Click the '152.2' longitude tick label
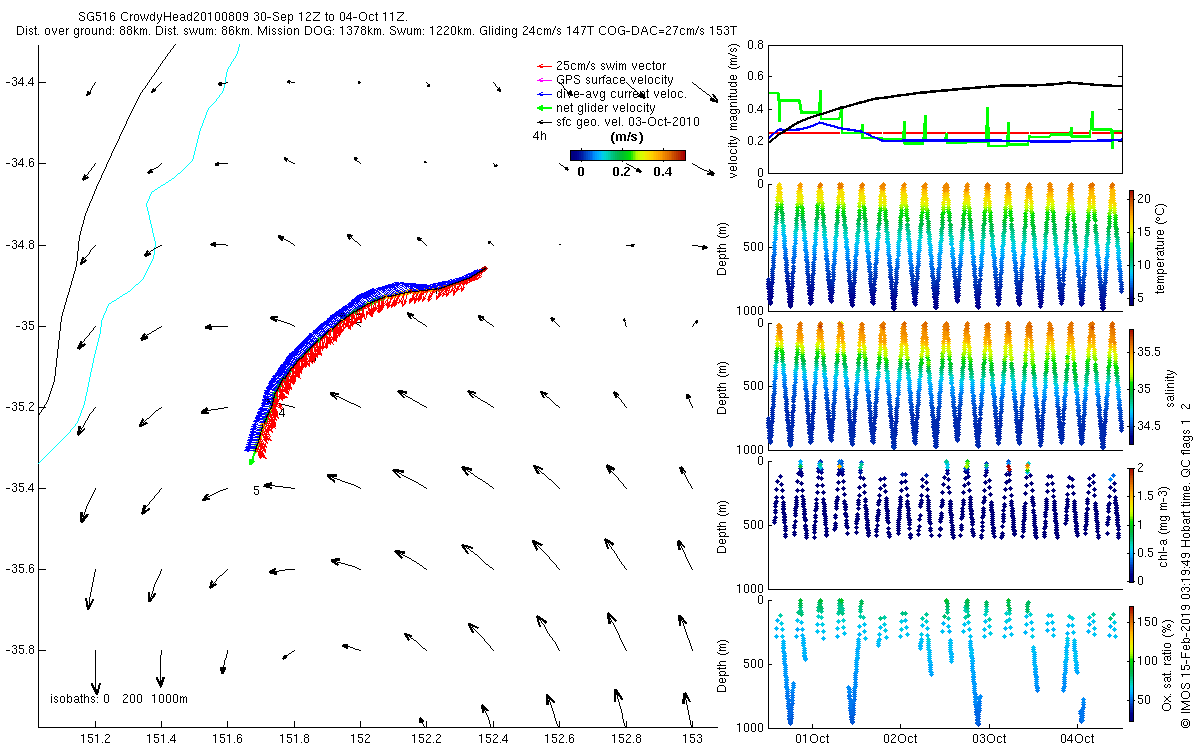Viewport: 1200px width, 750px height. click(x=427, y=739)
